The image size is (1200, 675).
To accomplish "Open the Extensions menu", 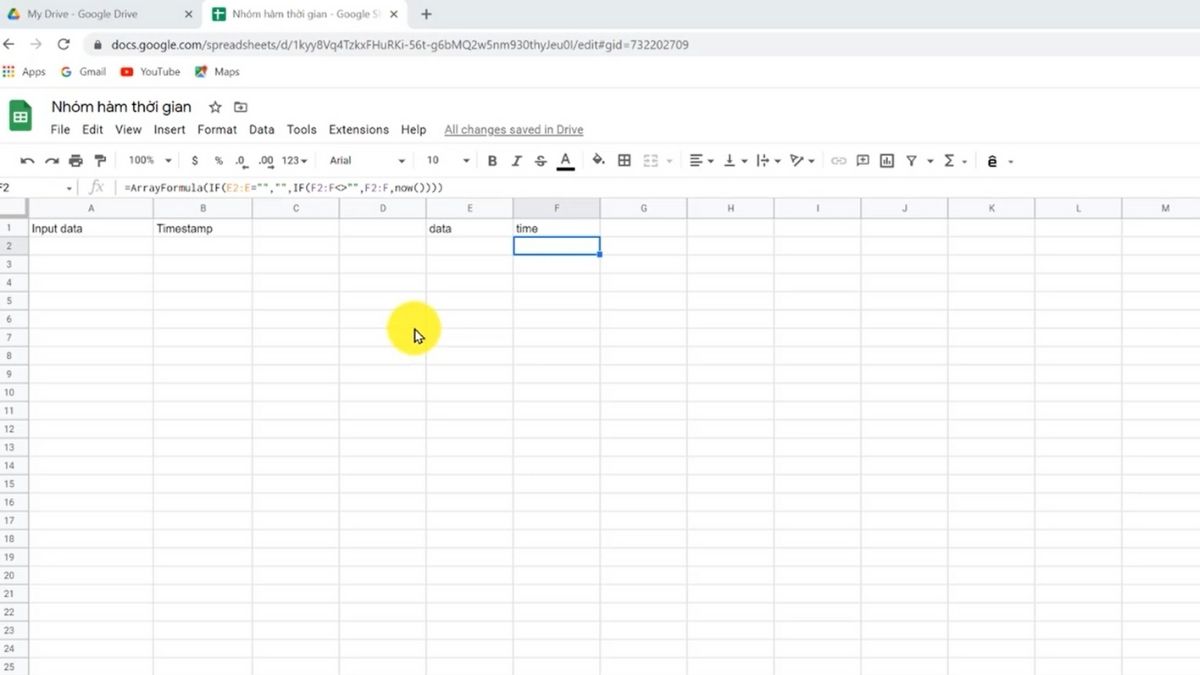I will click(358, 130).
